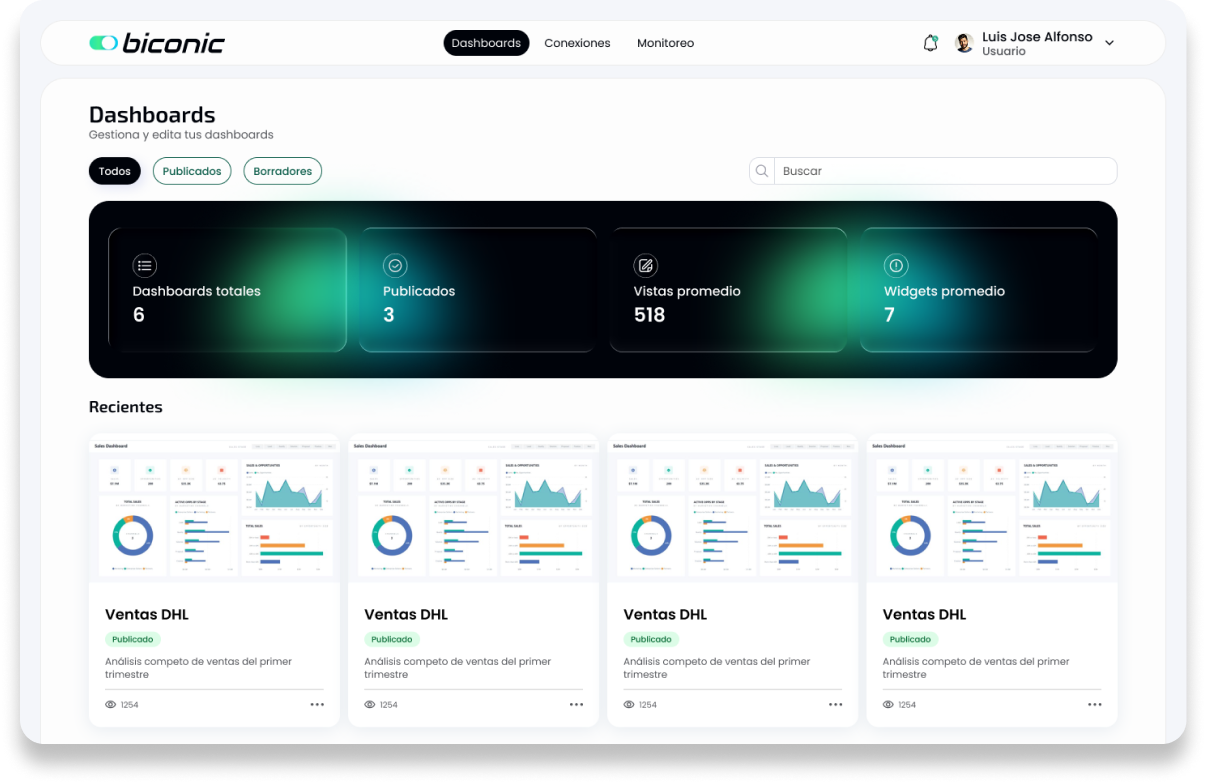This screenshot has width=1207, height=784.
Task: Filter dashboards by Borradores
Action: coord(282,171)
